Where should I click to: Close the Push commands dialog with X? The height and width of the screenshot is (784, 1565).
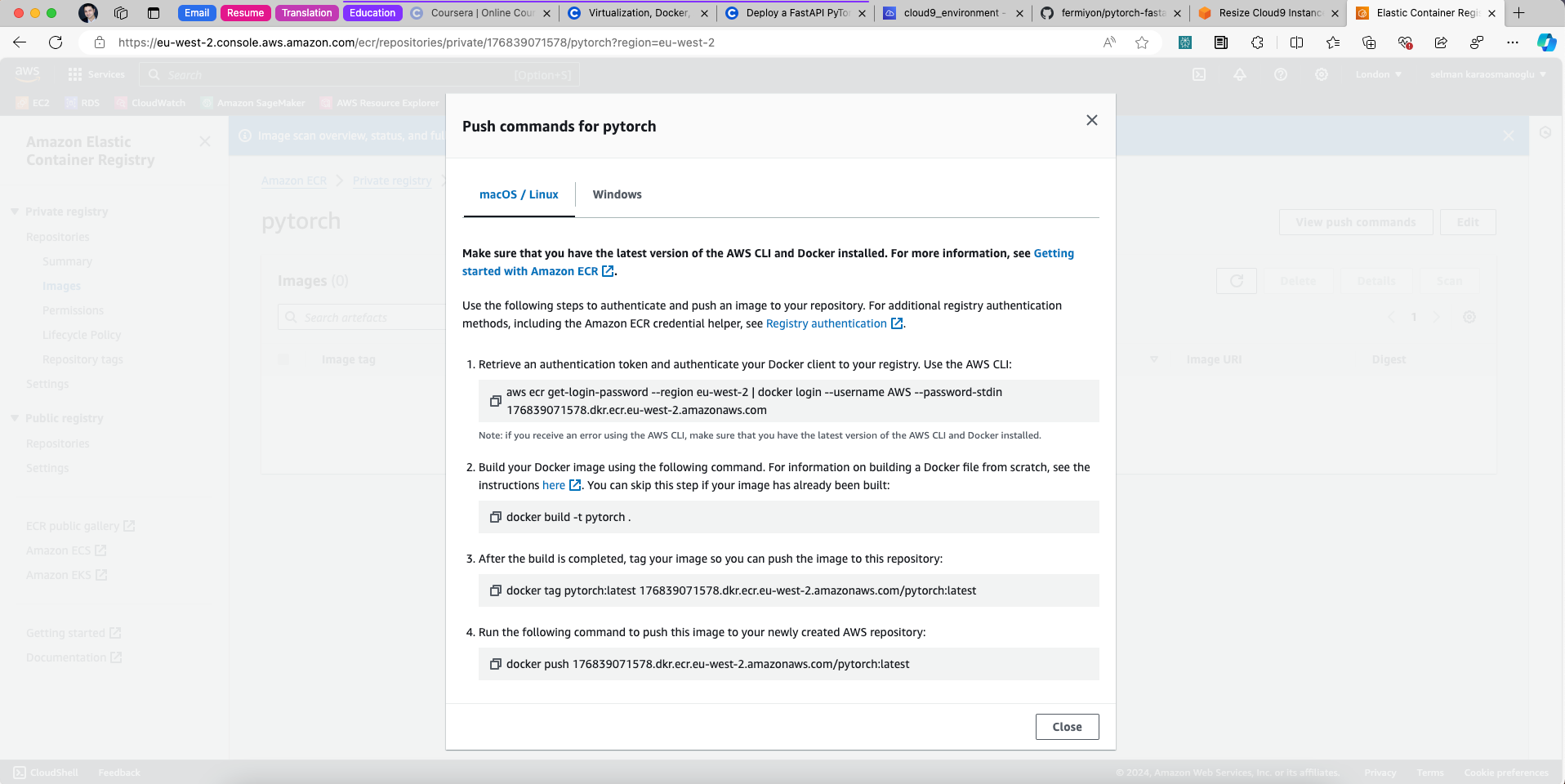click(x=1092, y=120)
